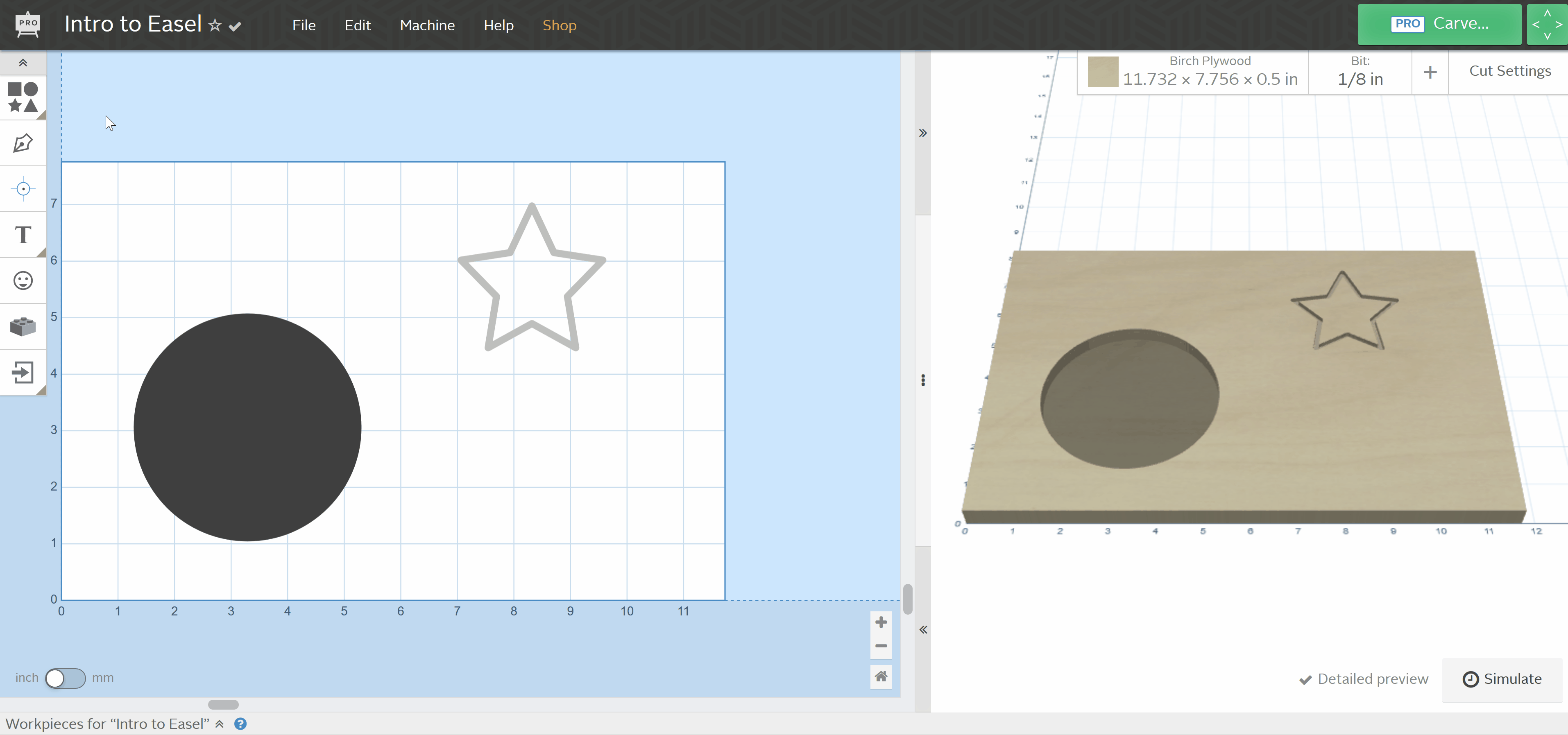Open the Machine menu
Viewport: 1568px width, 735px height.
[x=427, y=25]
